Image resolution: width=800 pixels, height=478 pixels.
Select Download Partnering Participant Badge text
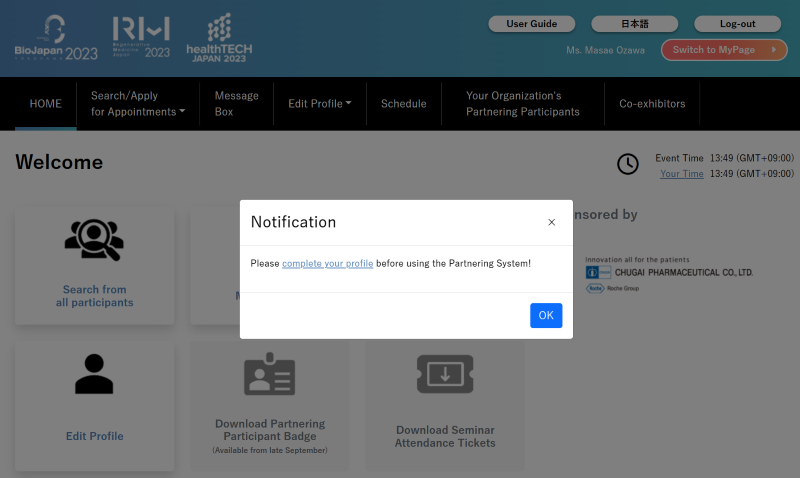click(x=270, y=430)
